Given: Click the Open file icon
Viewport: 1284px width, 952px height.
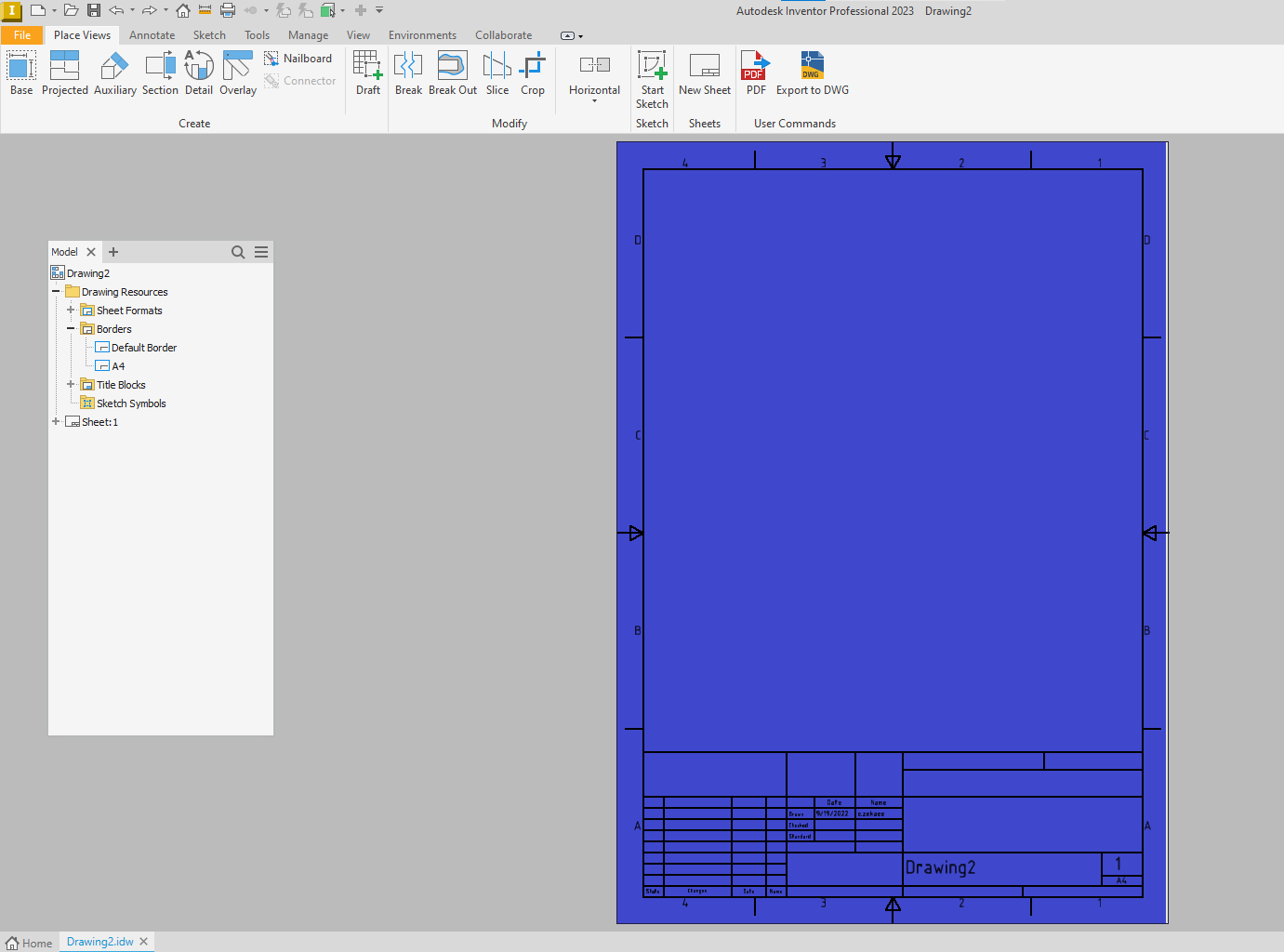Looking at the screenshot, I should [71, 10].
